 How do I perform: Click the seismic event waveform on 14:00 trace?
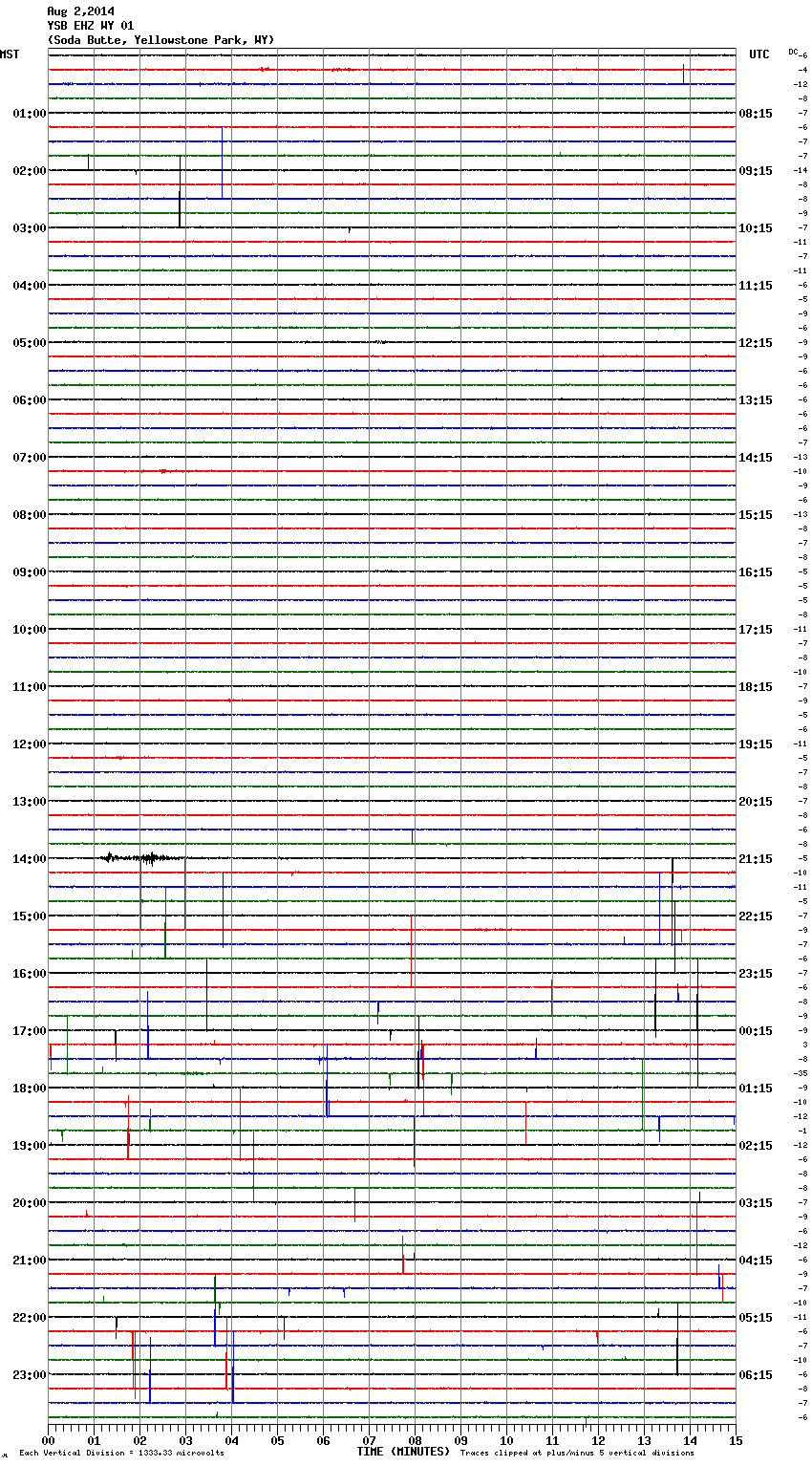point(141,858)
